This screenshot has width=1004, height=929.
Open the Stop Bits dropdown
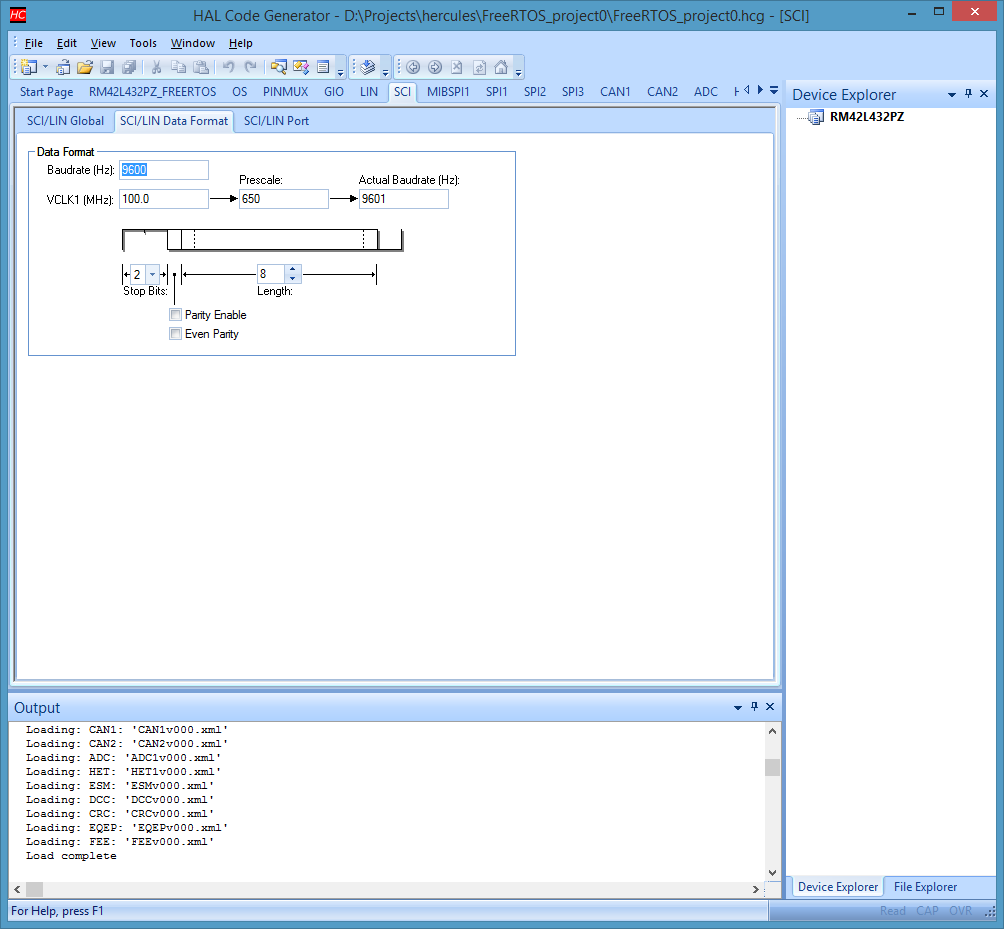click(x=152, y=274)
